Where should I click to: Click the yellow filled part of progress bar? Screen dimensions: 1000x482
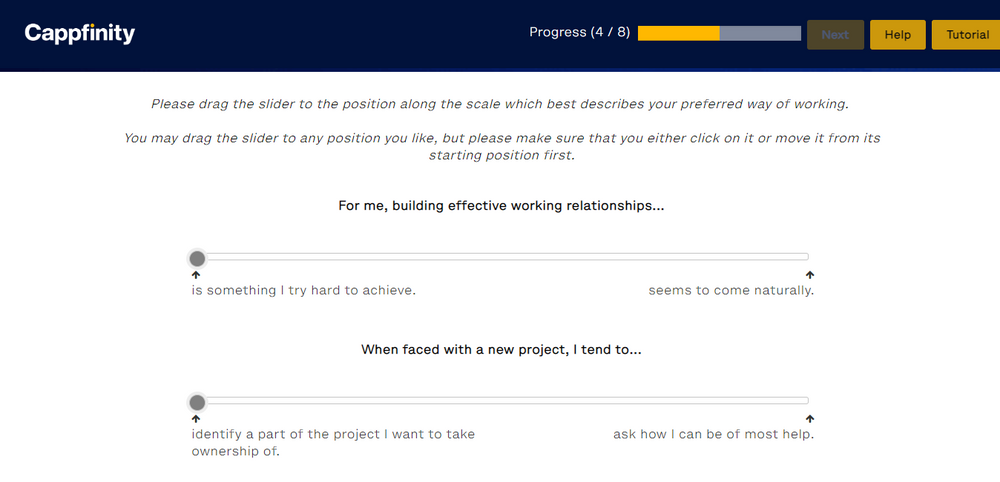(679, 33)
